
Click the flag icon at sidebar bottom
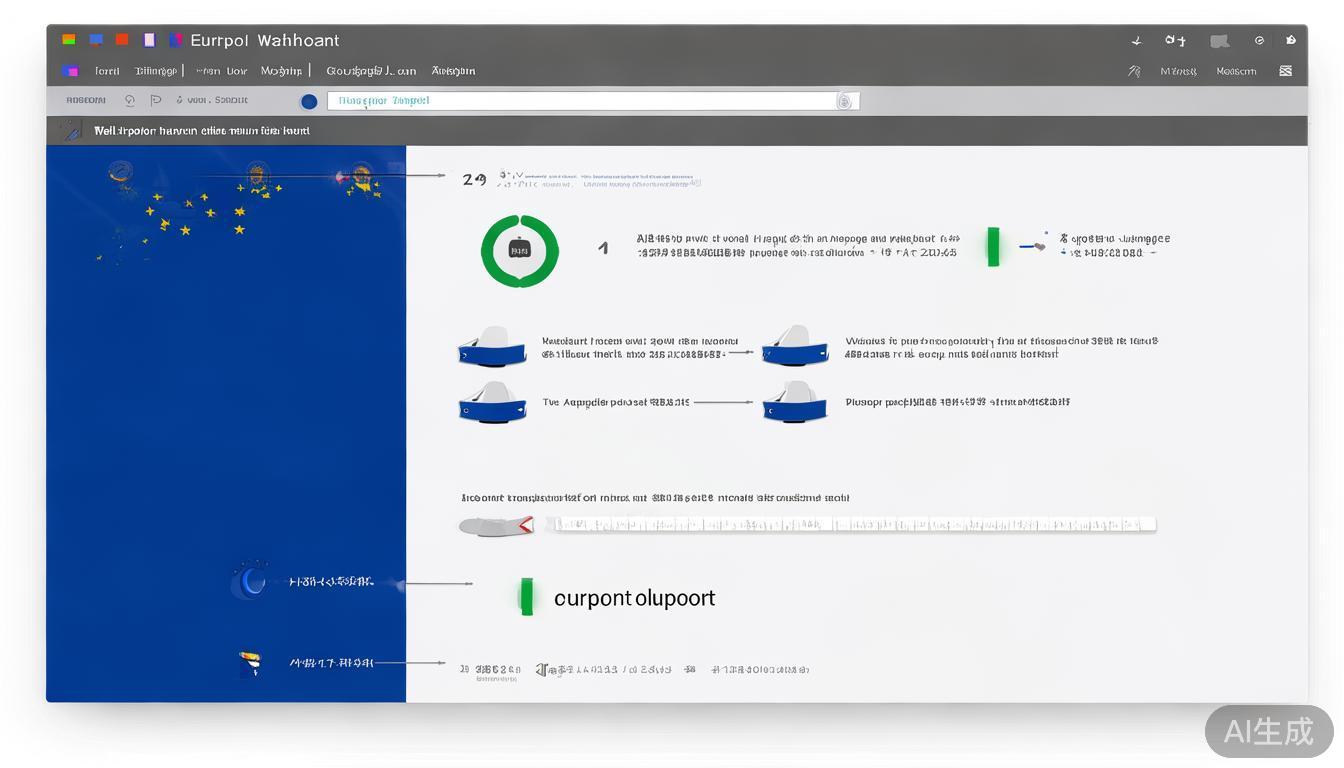[x=251, y=661]
